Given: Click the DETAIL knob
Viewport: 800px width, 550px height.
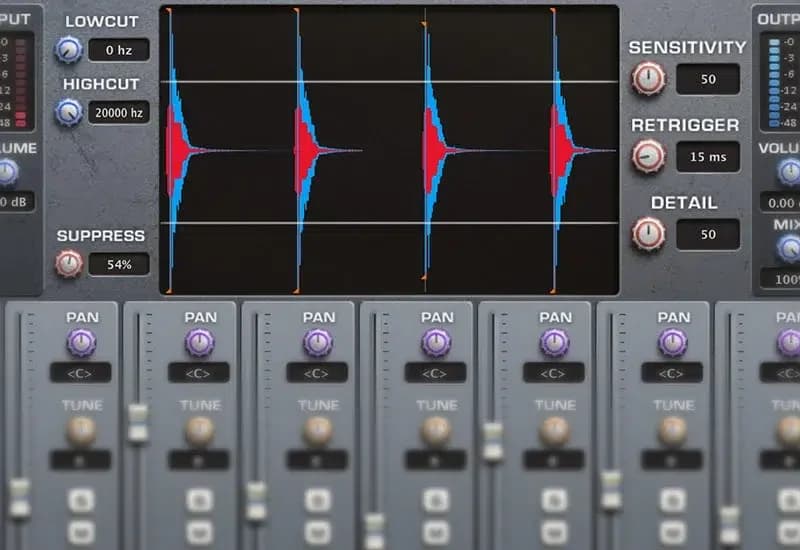Looking at the screenshot, I should 648,233.
